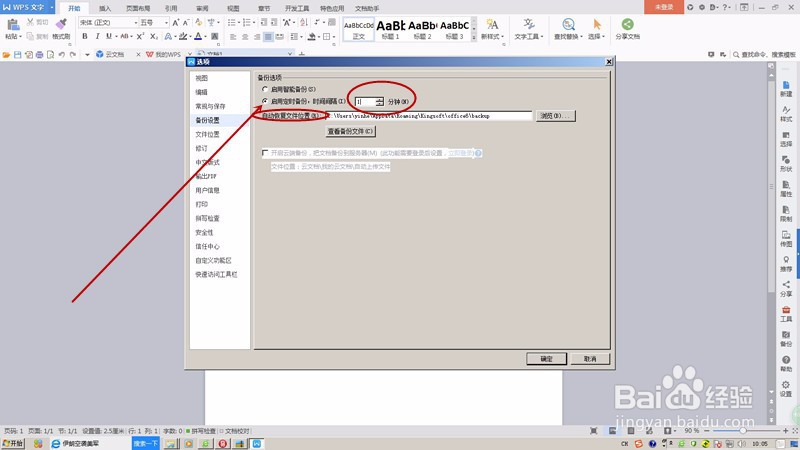Click the undo arrow in quick toolbar
The width and height of the screenshot is (800, 450).
(62, 54)
